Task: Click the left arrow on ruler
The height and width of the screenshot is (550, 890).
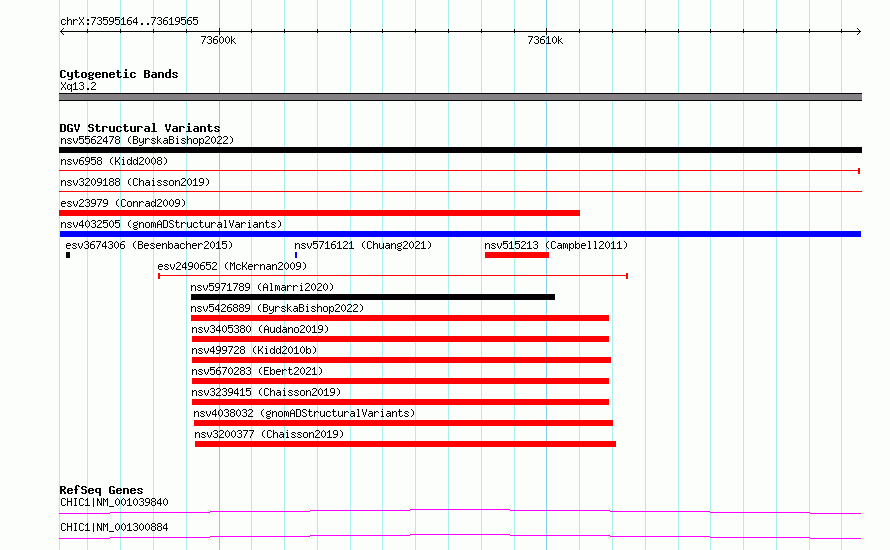Action: coord(62,31)
